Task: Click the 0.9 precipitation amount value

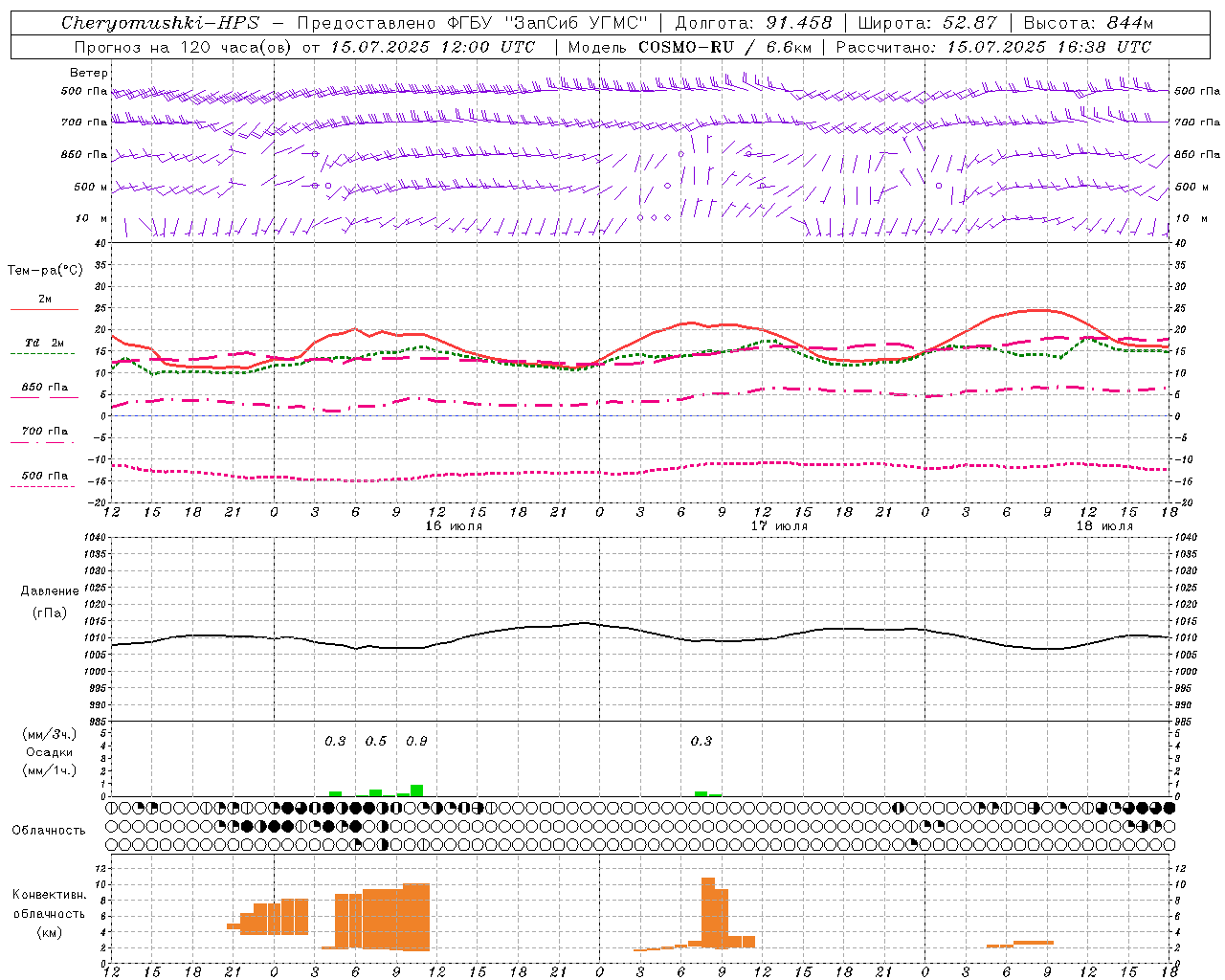Action: point(416,741)
